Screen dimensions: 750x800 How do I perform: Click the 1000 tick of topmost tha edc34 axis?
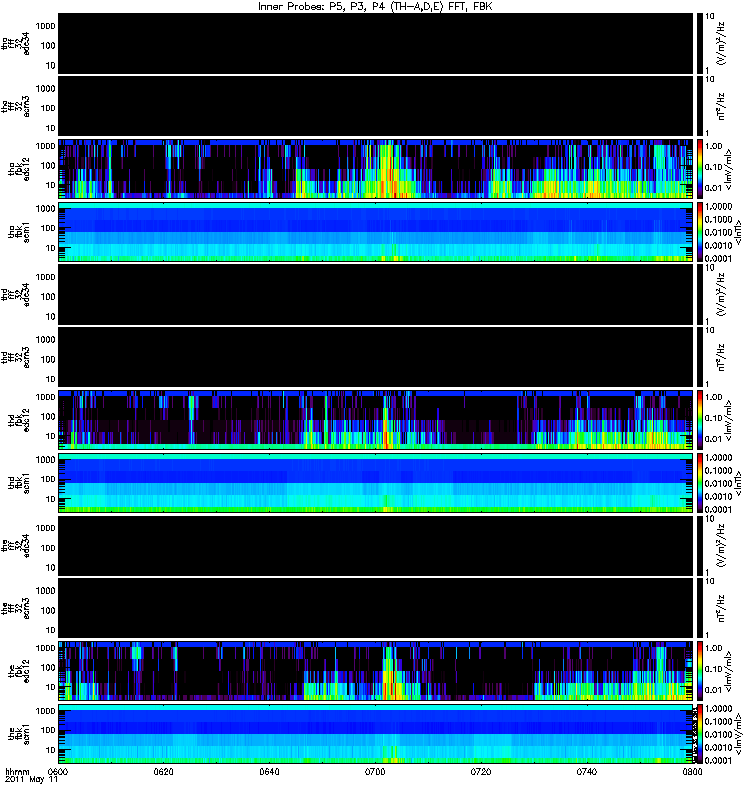click(45, 26)
